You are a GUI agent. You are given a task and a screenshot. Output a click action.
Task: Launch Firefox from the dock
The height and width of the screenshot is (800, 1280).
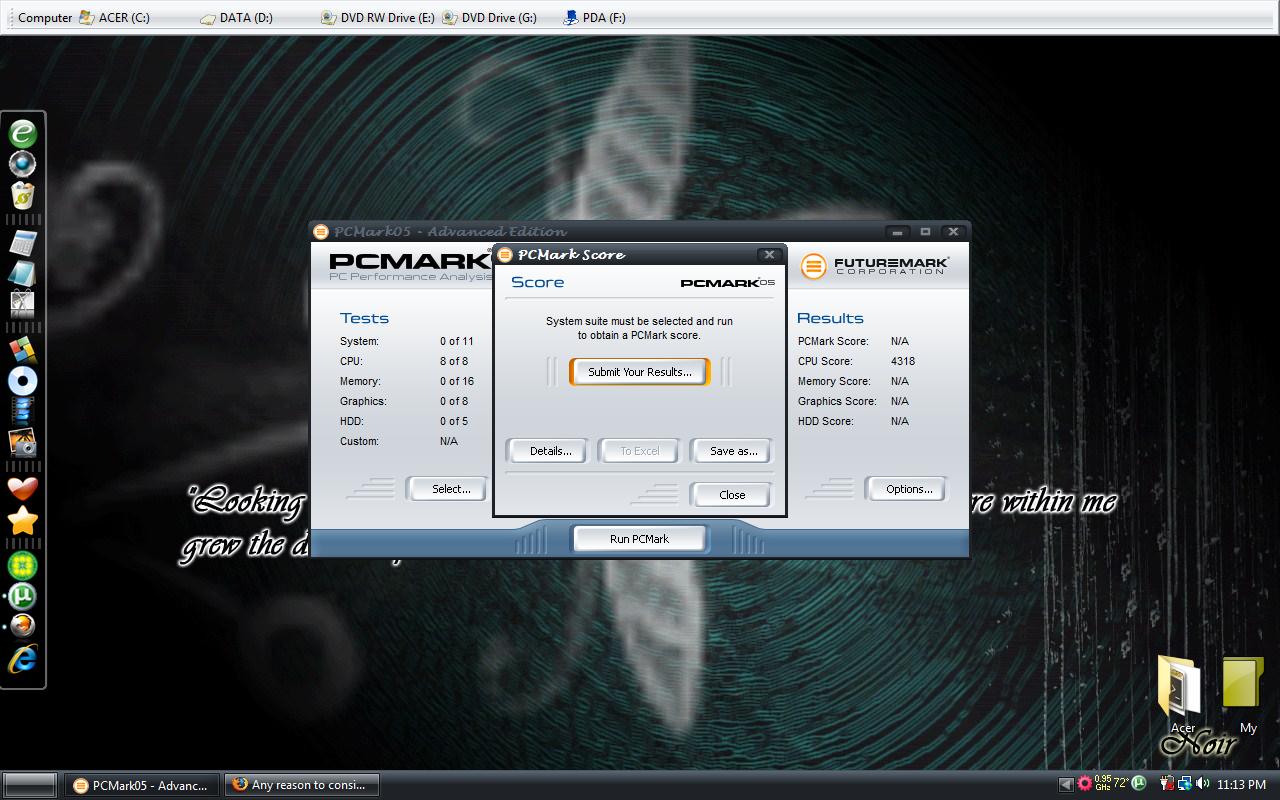point(22,627)
